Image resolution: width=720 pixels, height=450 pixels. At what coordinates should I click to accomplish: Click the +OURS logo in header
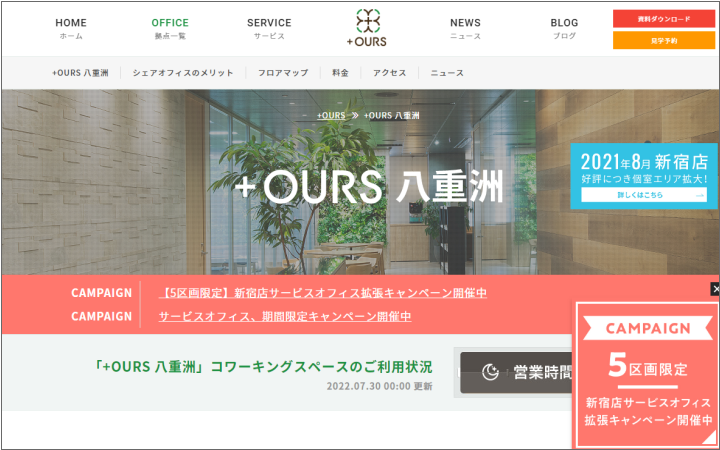tap(366, 28)
